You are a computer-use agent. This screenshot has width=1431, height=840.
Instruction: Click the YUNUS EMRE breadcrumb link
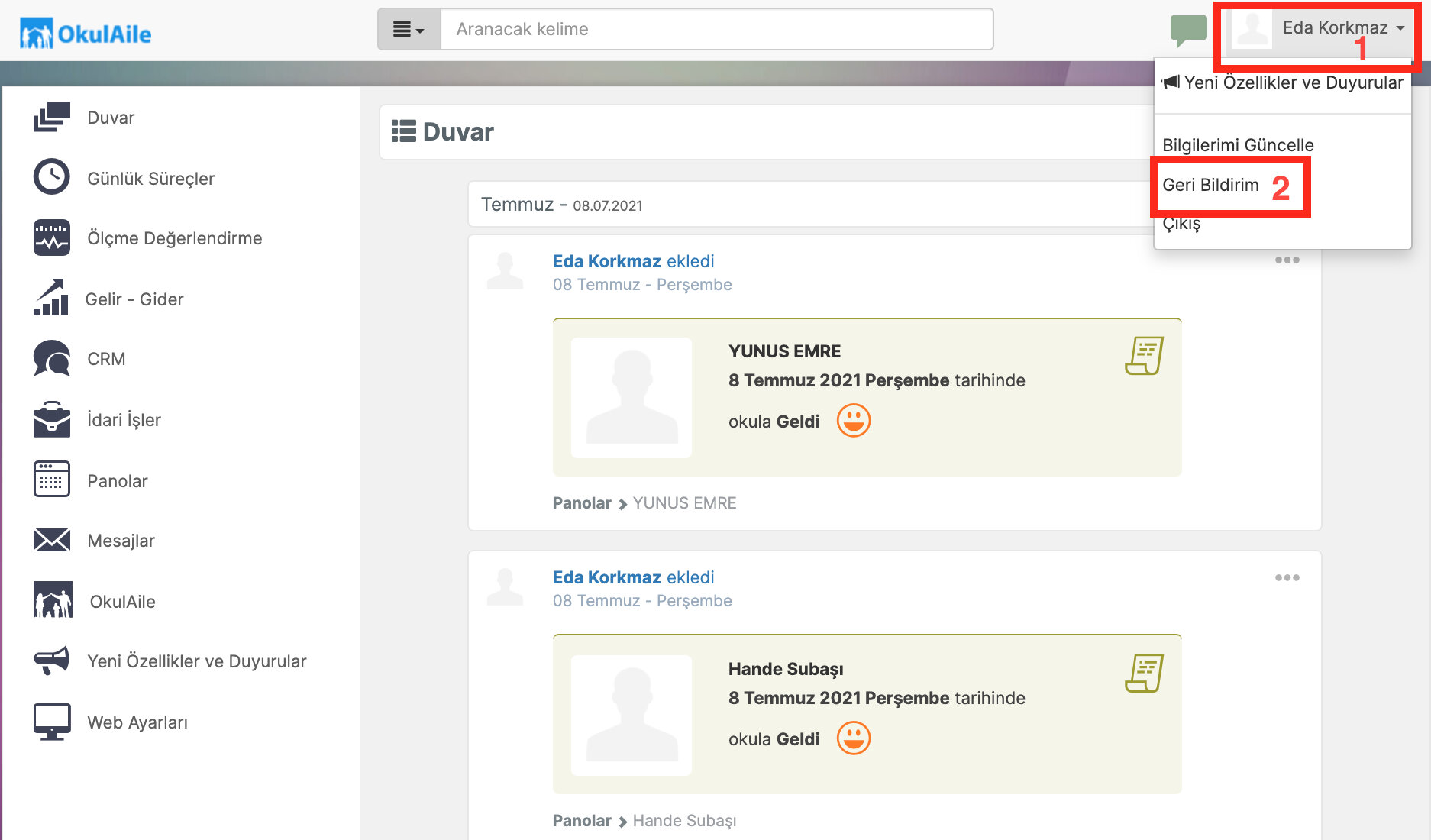(x=684, y=503)
